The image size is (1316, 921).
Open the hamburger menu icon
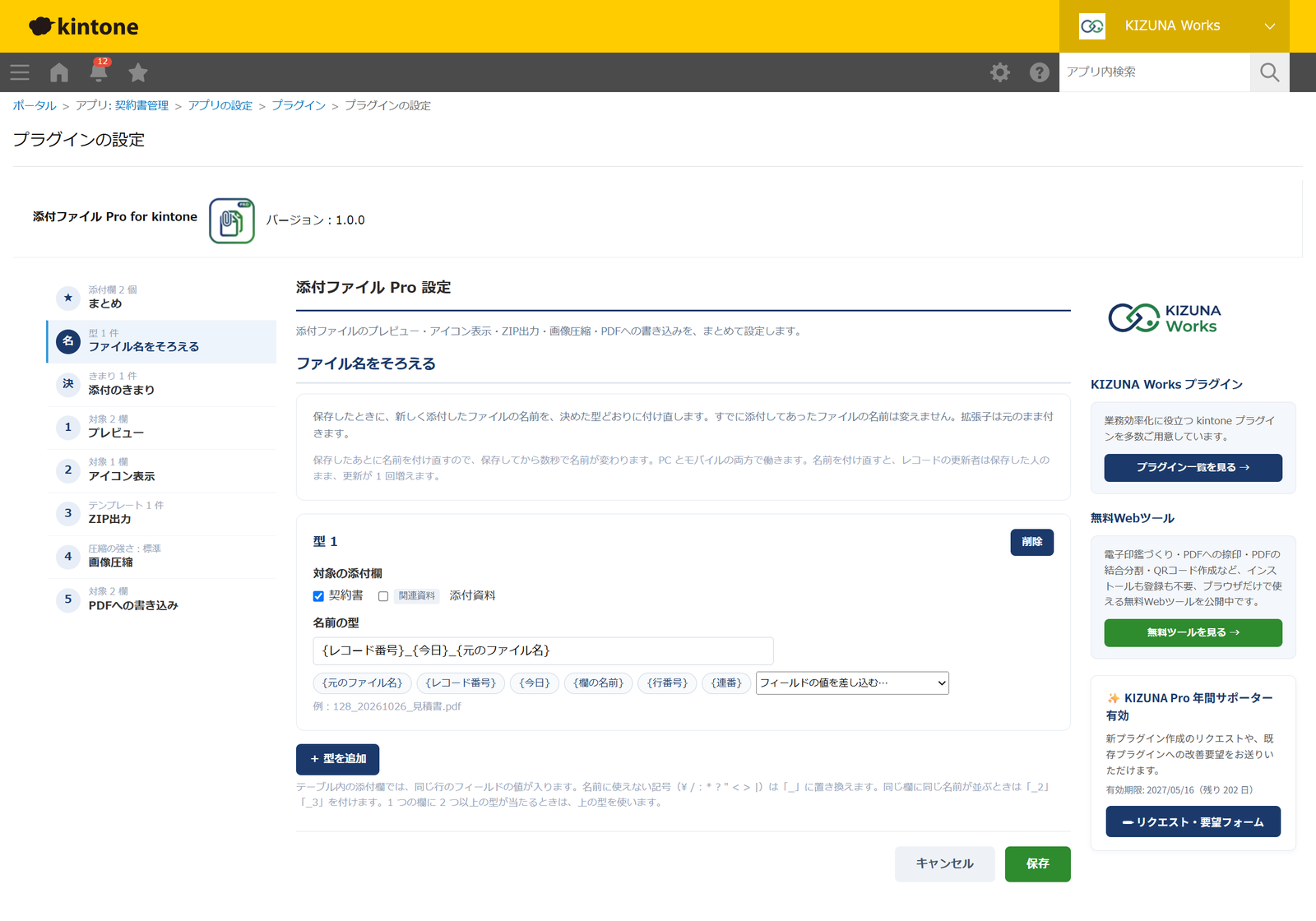20,72
